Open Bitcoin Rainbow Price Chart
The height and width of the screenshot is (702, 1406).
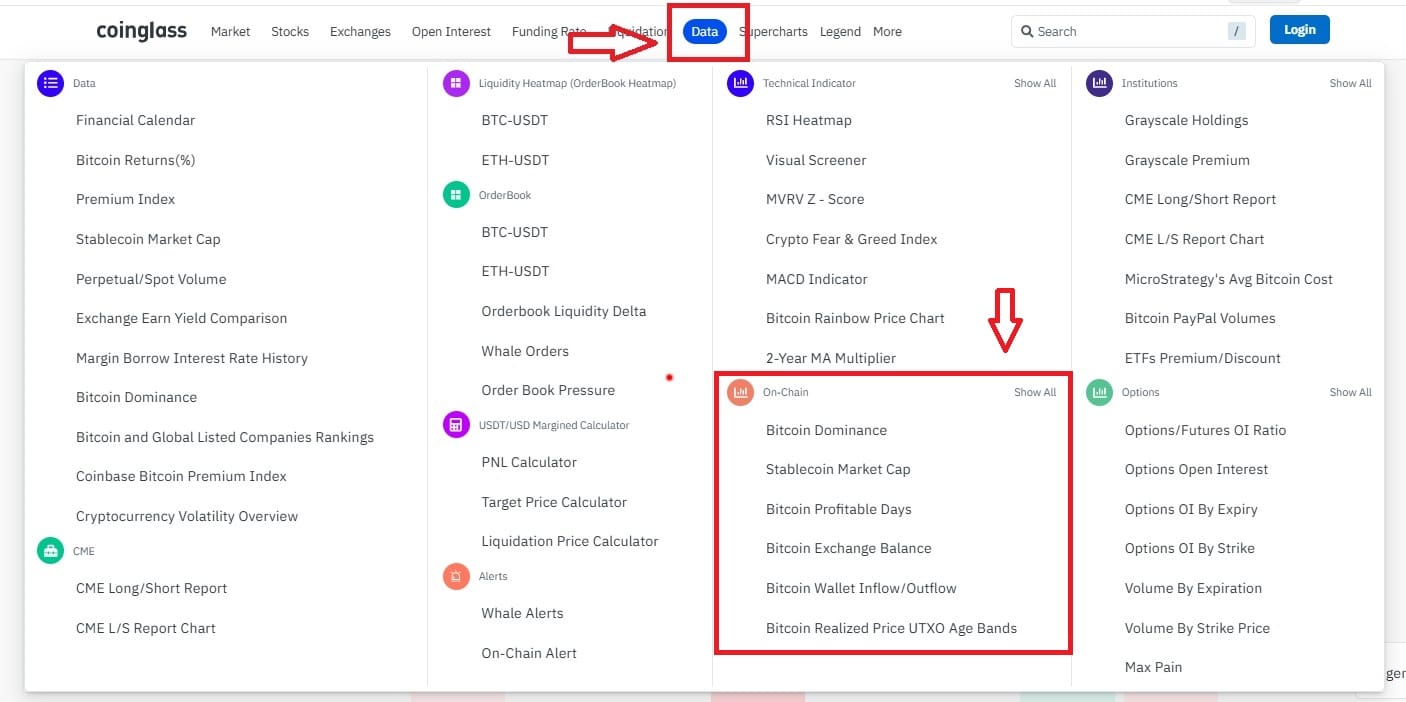[x=855, y=318]
